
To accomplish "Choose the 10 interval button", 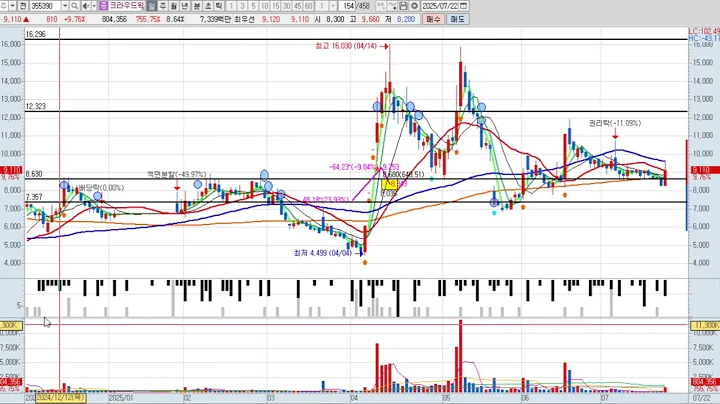I will tap(264, 6).
